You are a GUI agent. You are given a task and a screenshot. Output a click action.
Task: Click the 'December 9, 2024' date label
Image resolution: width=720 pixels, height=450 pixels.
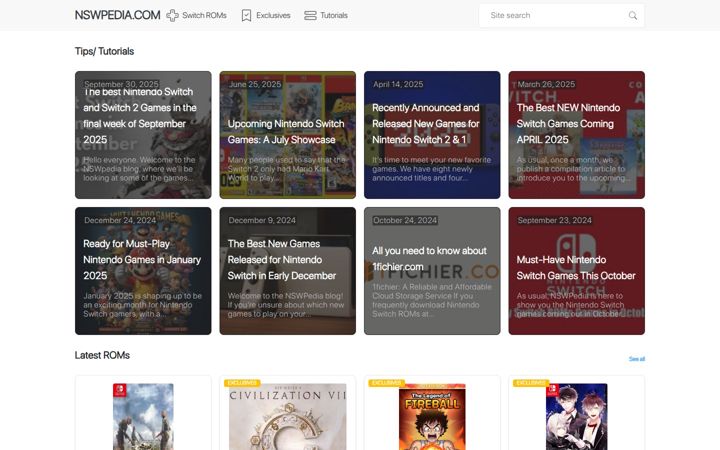coord(262,220)
